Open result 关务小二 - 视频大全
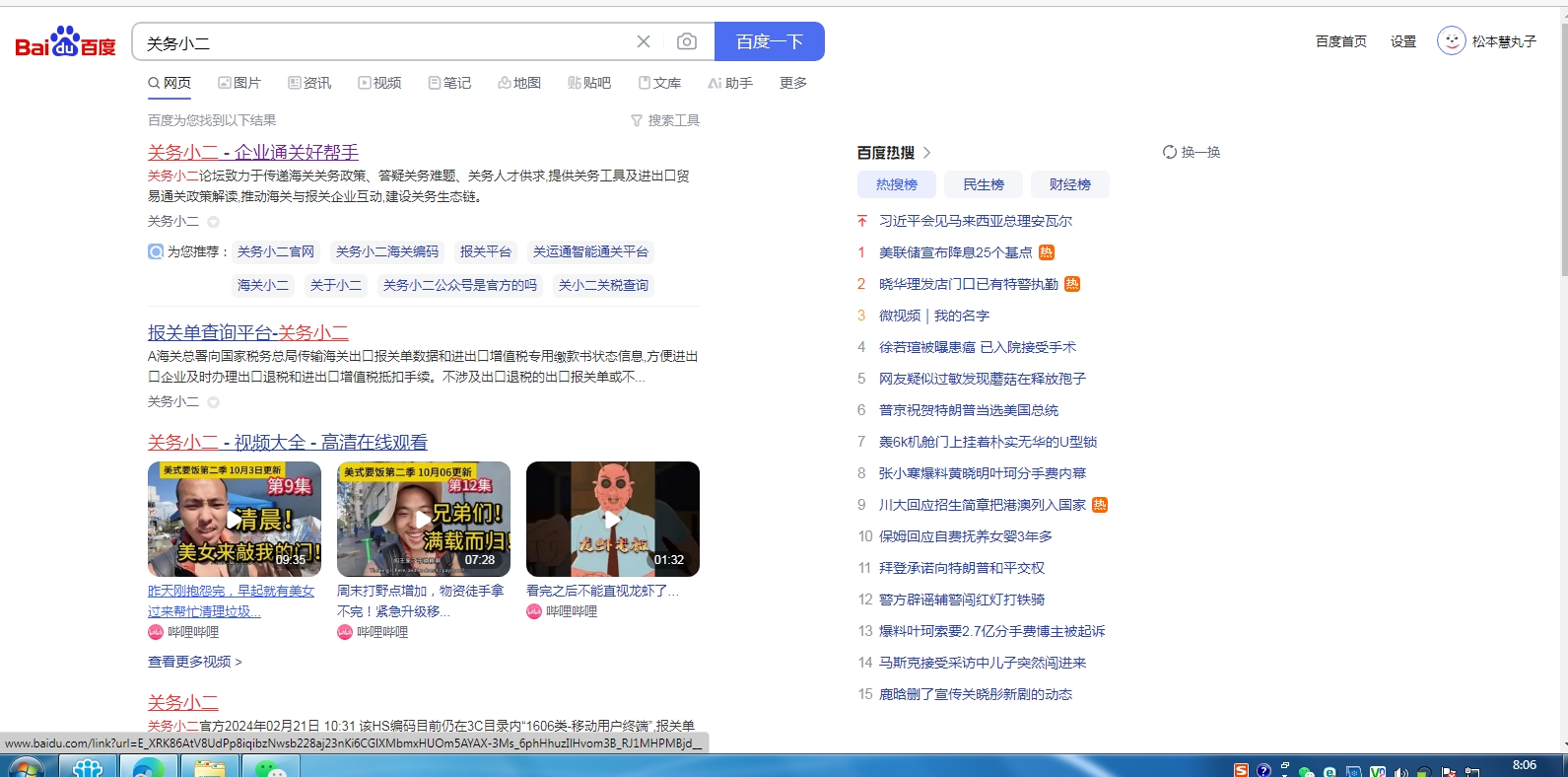Image resolution: width=1568 pixels, height=777 pixels. [288, 442]
